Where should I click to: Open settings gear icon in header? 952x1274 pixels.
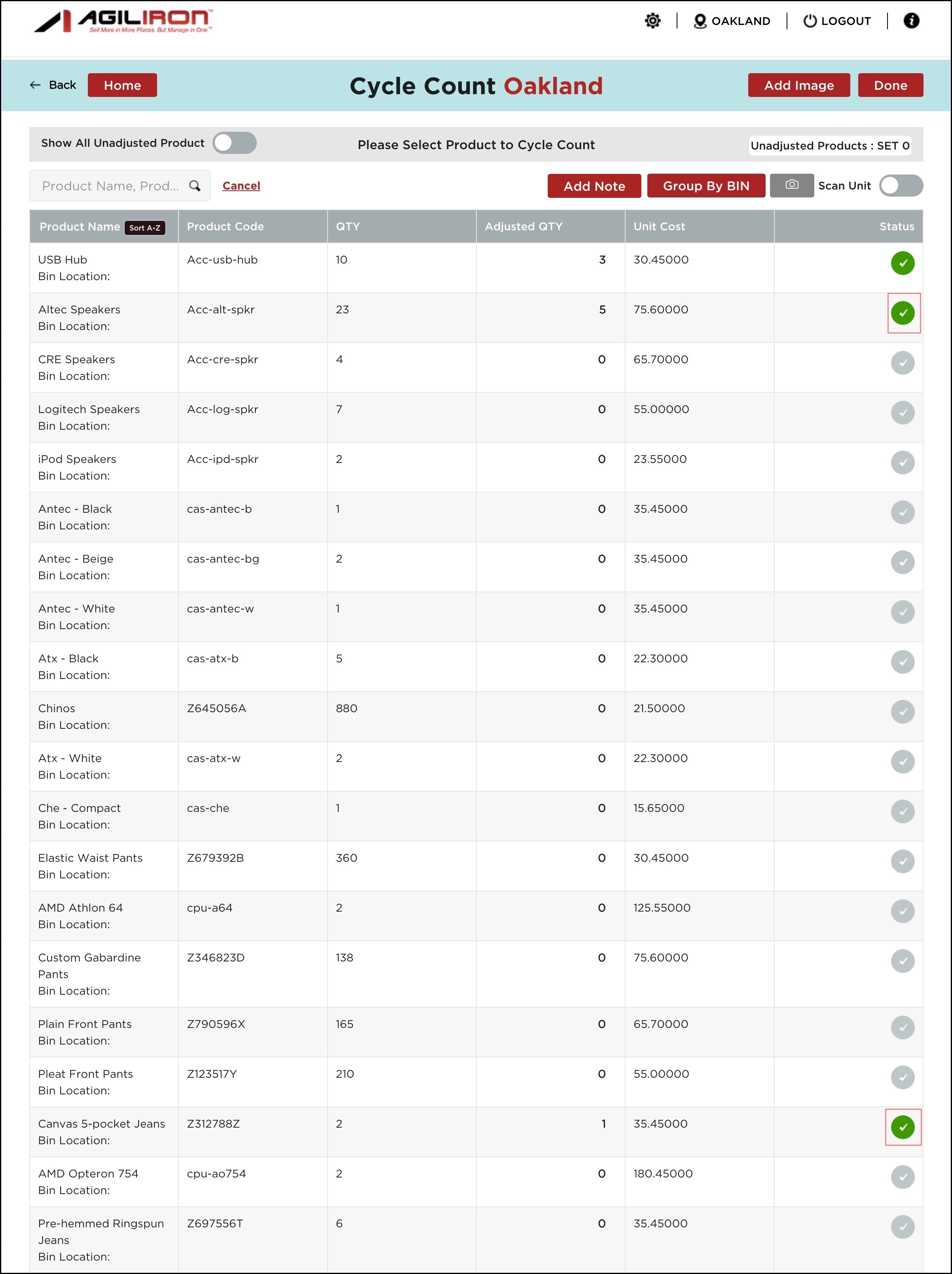coord(652,21)
